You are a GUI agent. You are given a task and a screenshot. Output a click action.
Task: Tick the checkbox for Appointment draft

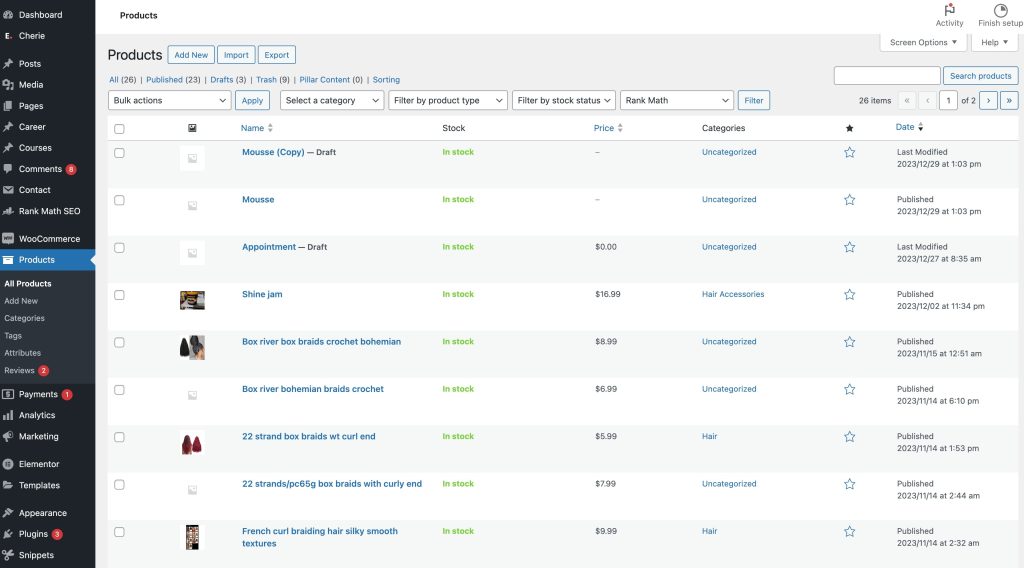pos(120,247)
